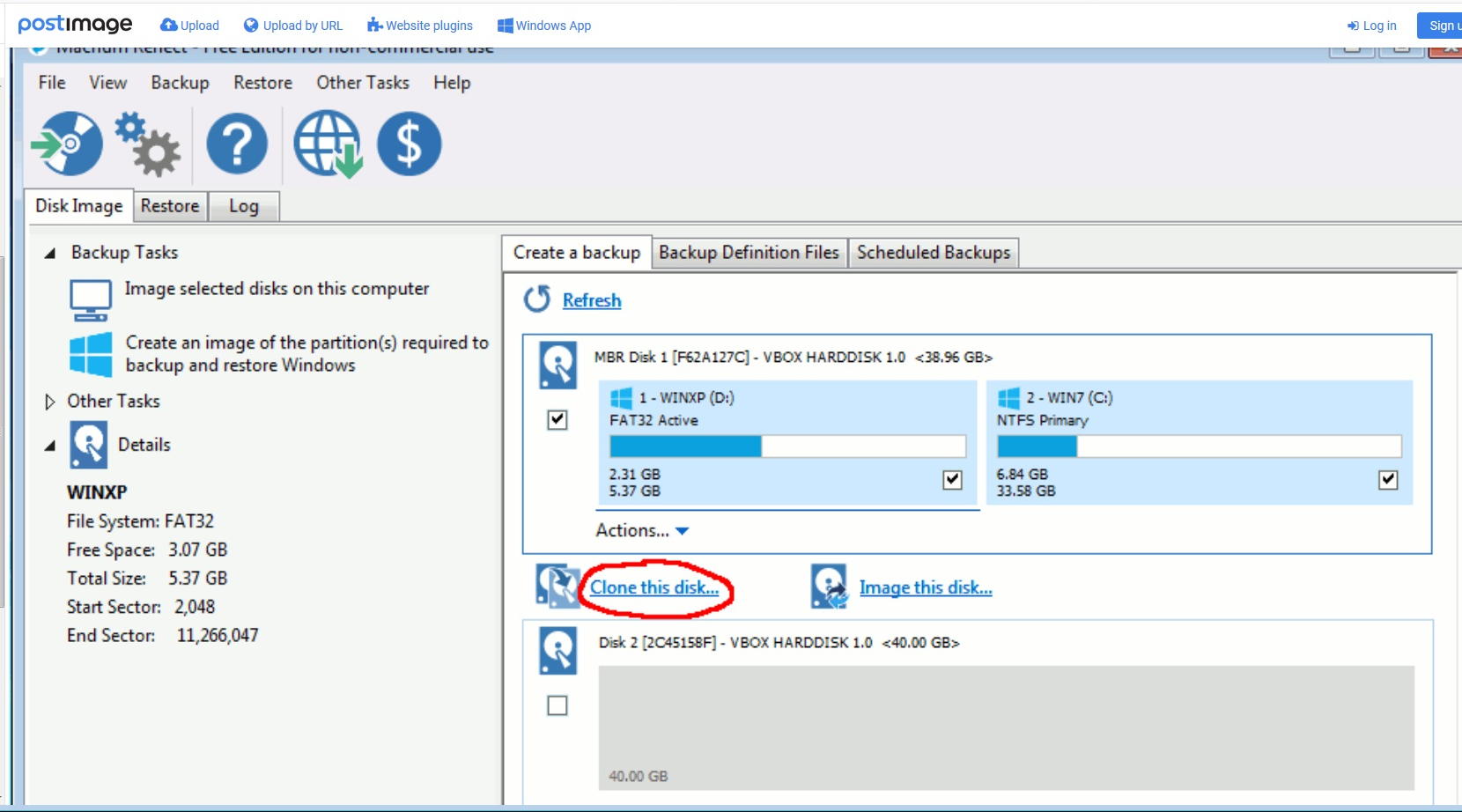Select the unallocated 40.00 GB Disk 2 area
The image size is (1462, 812).
click(x=1007, y=727)
